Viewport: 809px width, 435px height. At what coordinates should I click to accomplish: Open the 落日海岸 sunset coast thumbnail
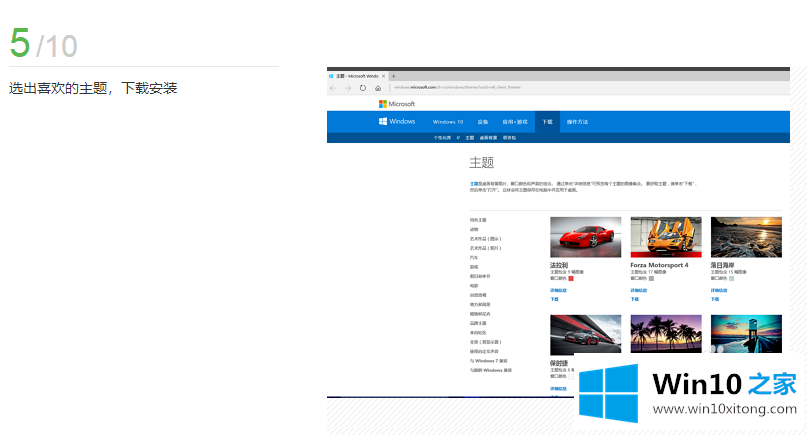(746, 237)
